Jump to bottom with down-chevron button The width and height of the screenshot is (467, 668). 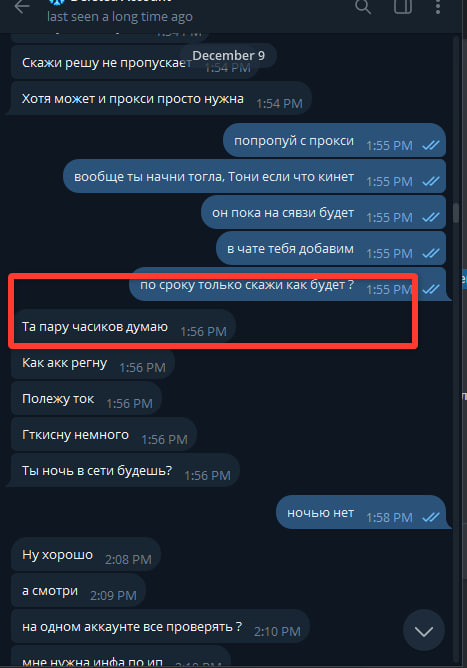coord(424,631)
